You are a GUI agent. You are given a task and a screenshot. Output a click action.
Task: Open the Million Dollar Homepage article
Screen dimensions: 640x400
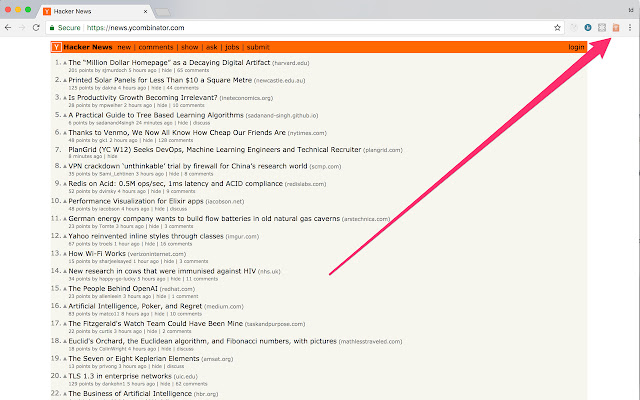point(169,63)
